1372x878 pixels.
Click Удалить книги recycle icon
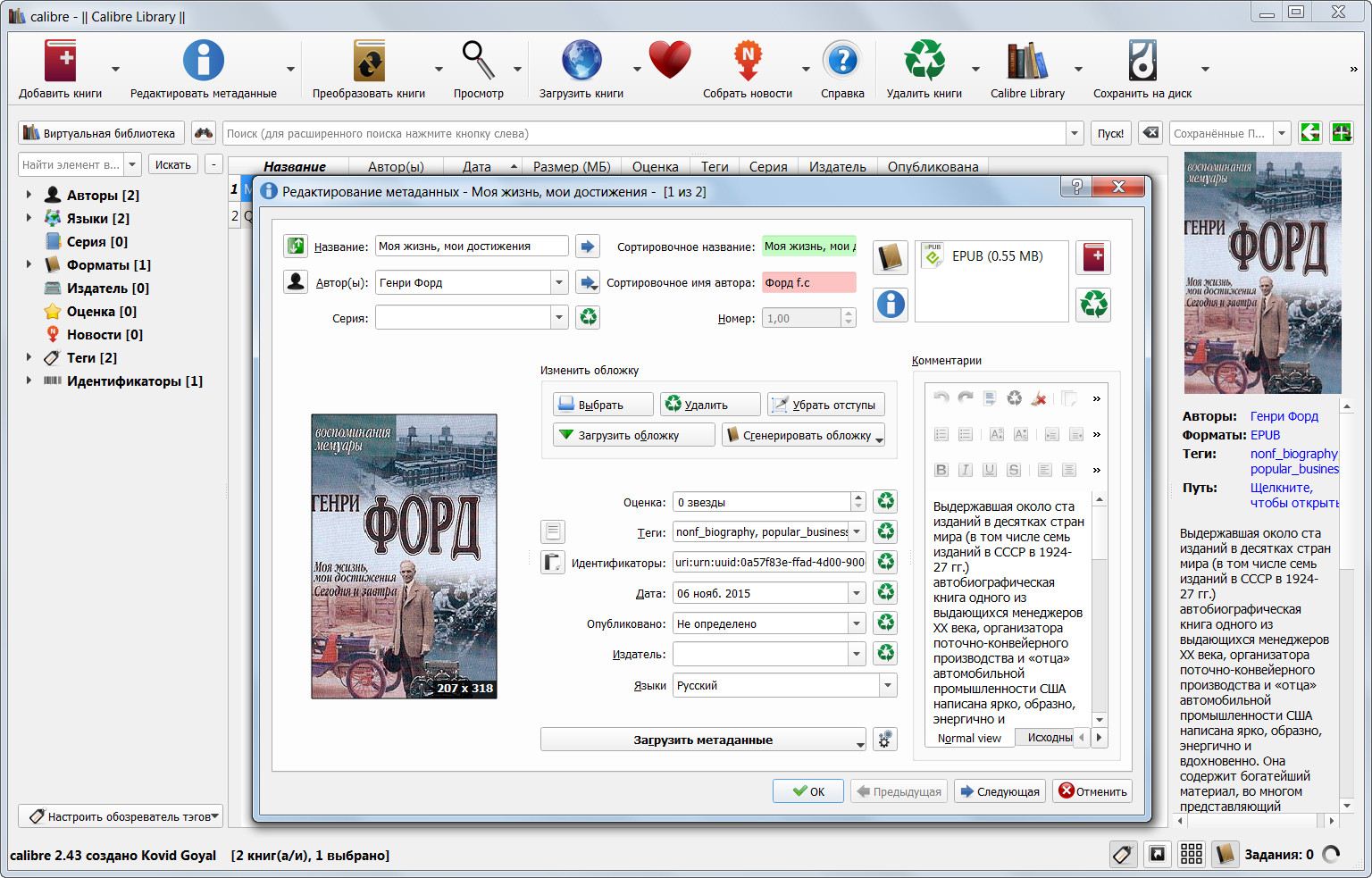[x=924, y=62]
